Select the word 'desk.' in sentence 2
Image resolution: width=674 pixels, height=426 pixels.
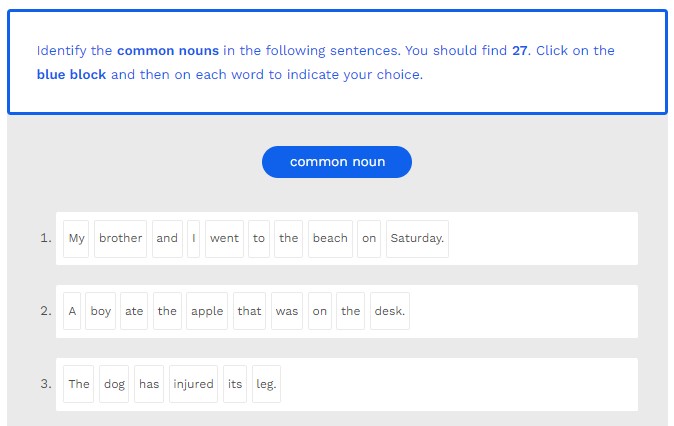(389, 311)
